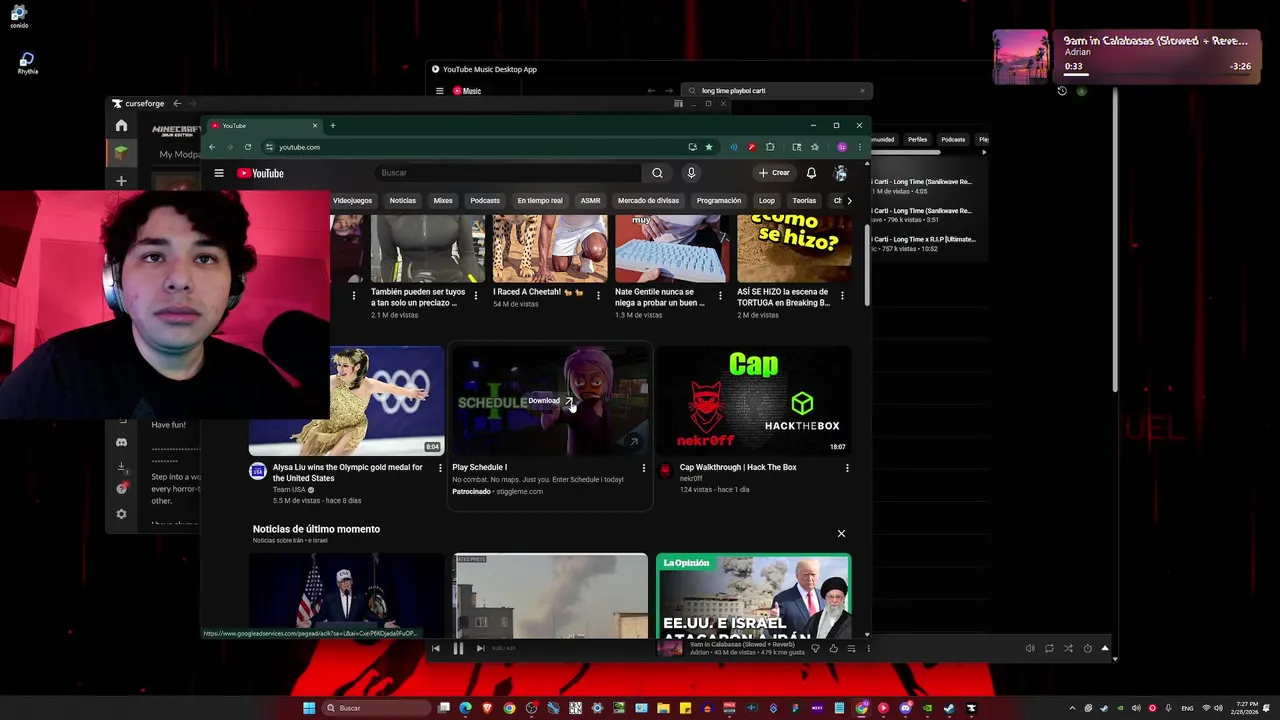Open CurseForge settings gear icon
This screenshot has width=1280, height=720.
pyautogui.click(x=121, y=514)
